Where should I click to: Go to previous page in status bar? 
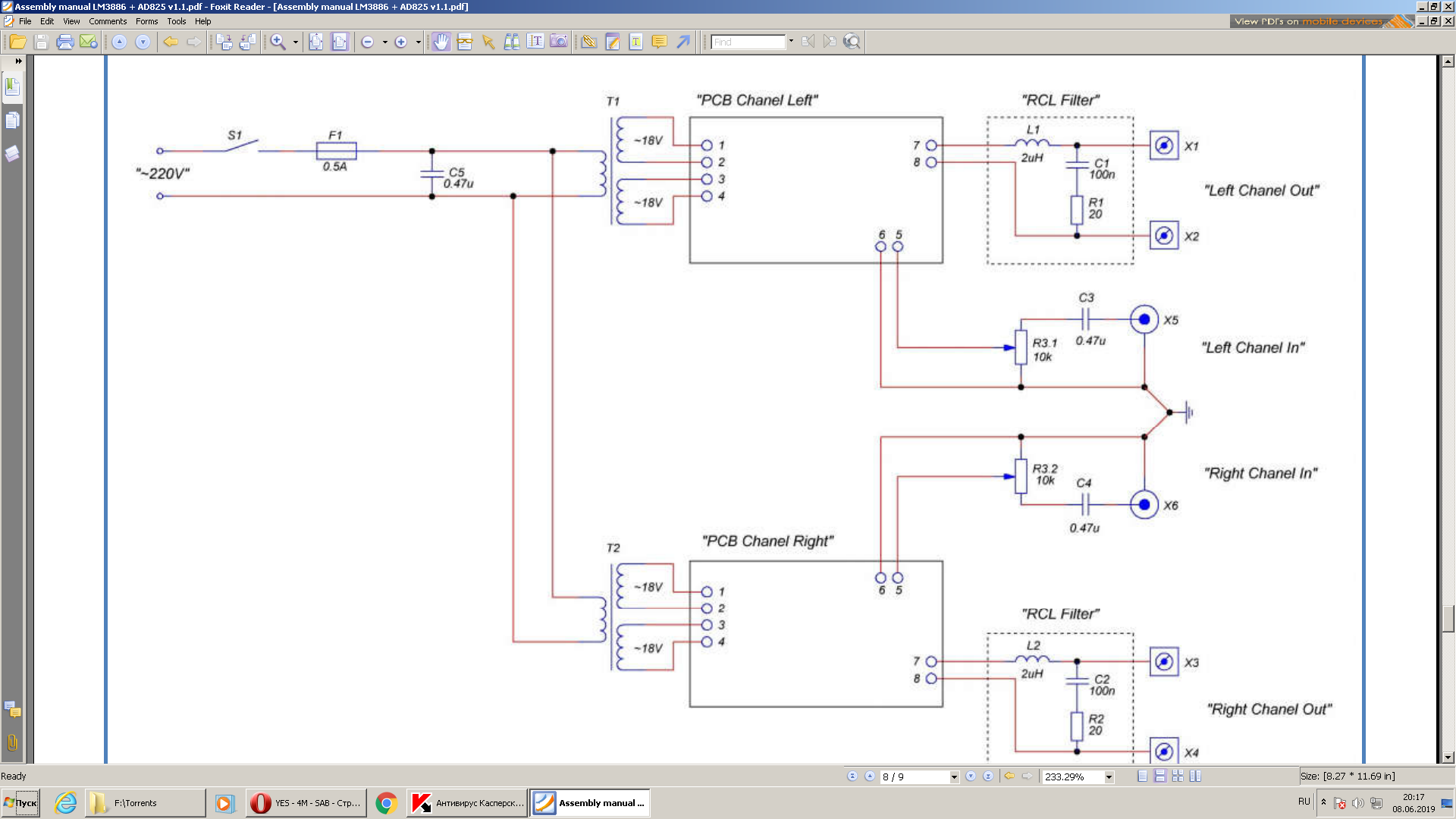869,776
